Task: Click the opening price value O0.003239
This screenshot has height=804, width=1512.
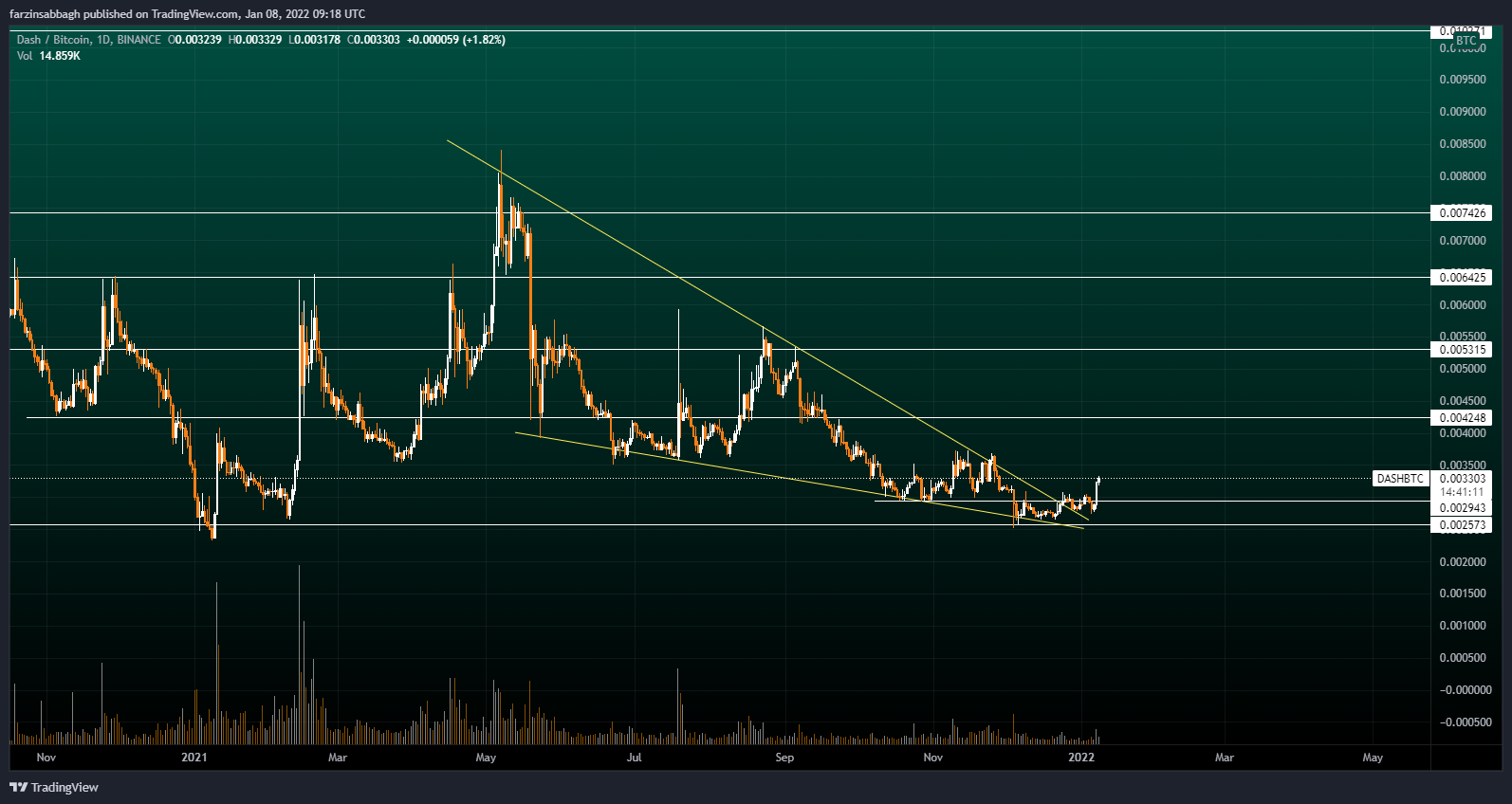Action: point(194,40)
